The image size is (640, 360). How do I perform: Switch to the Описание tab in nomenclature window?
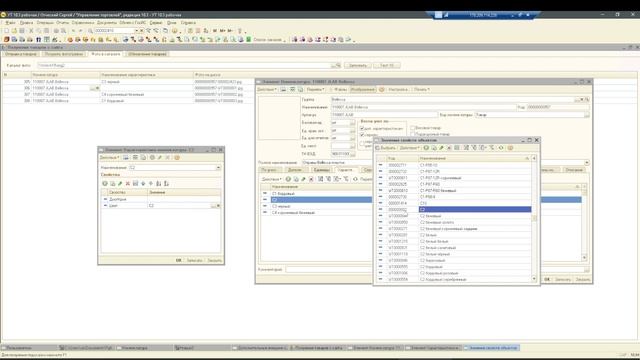coord(574,170)
